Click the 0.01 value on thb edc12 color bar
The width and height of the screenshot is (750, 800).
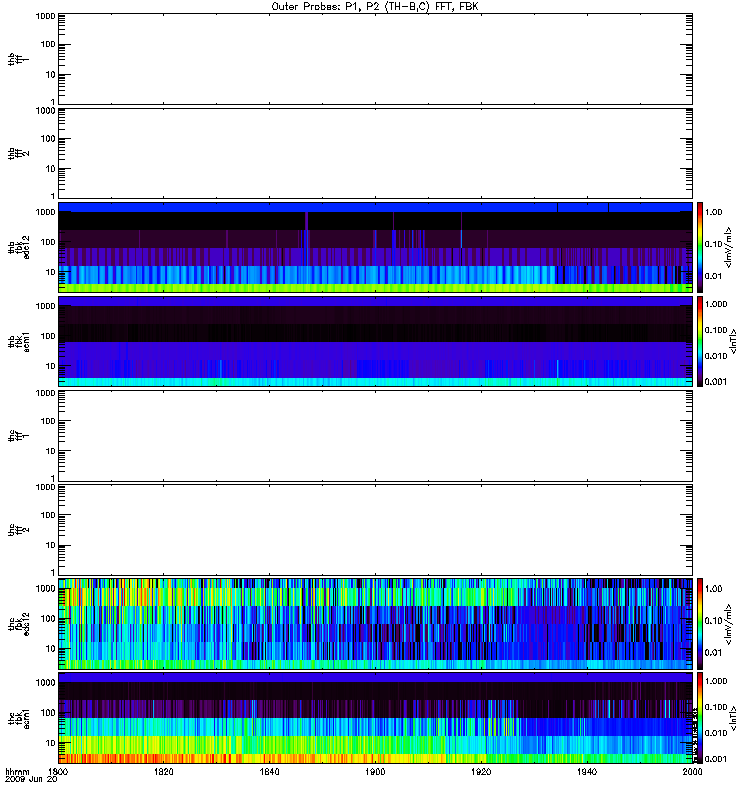pyautogui.click(x=714, y=276)
